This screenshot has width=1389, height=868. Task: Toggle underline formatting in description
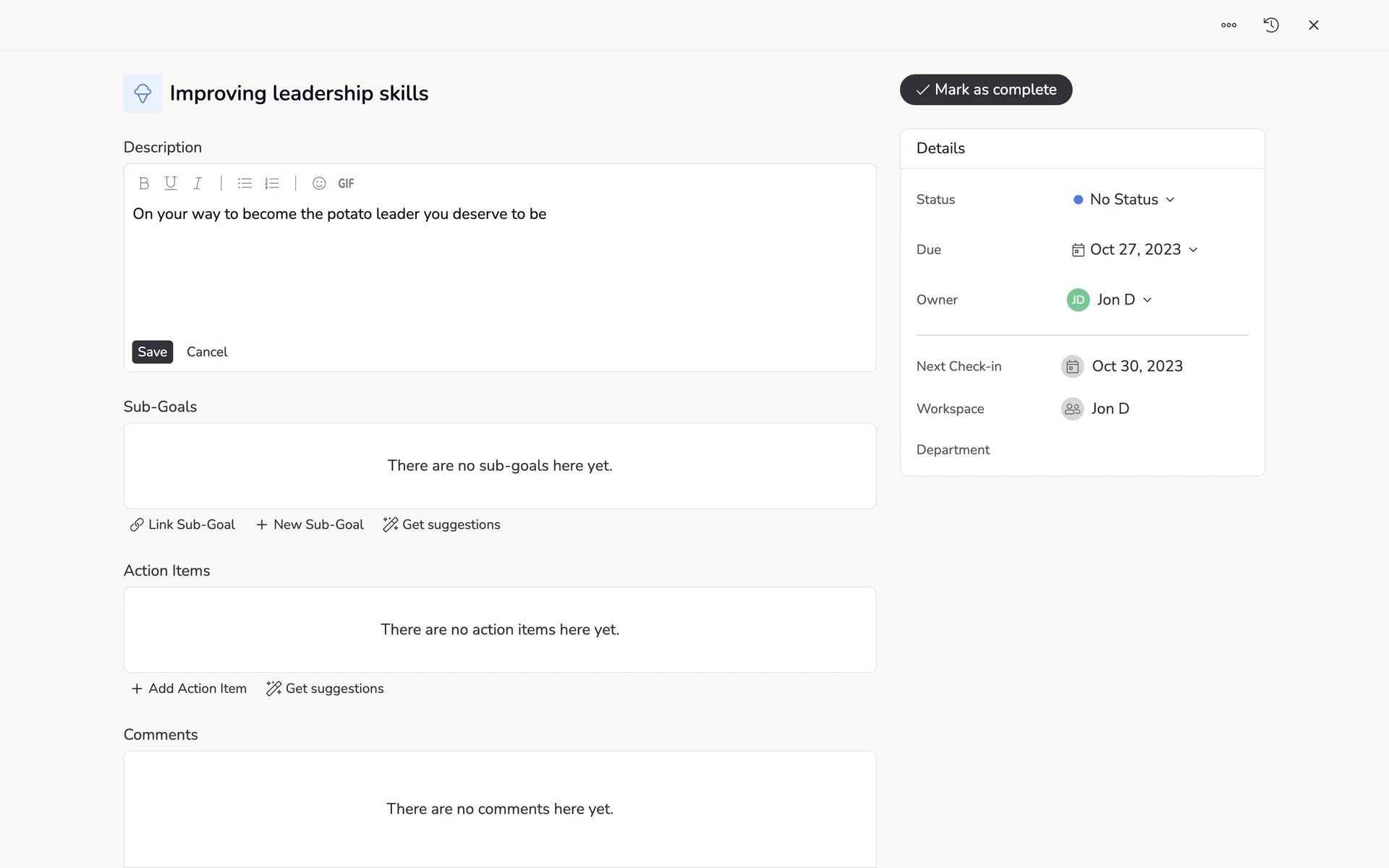coord(171,184)
